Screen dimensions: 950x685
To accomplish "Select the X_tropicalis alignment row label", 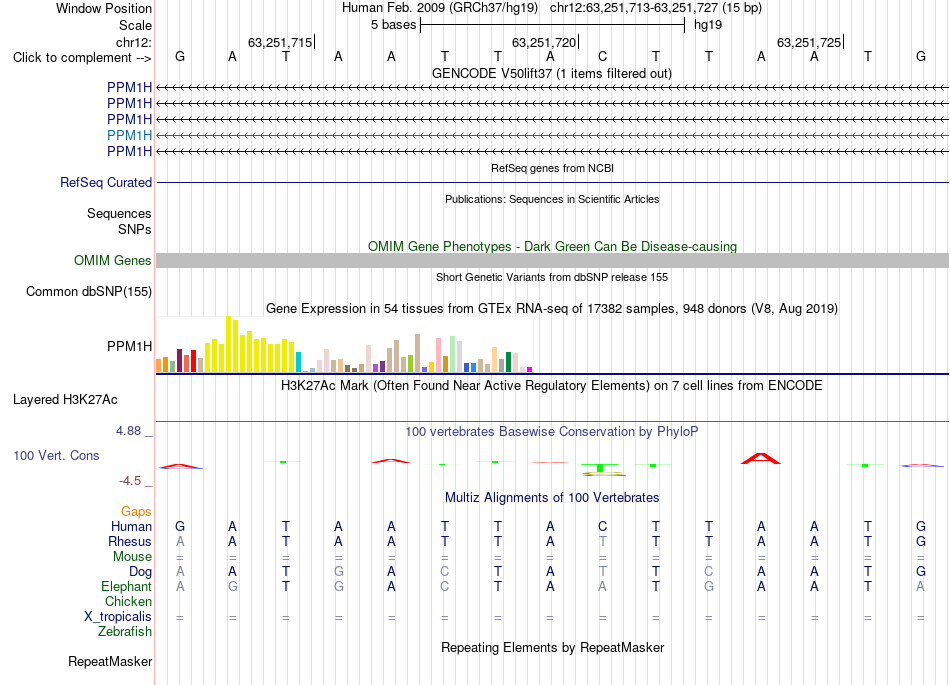I will pyautogui.click(x=118, y=617).
